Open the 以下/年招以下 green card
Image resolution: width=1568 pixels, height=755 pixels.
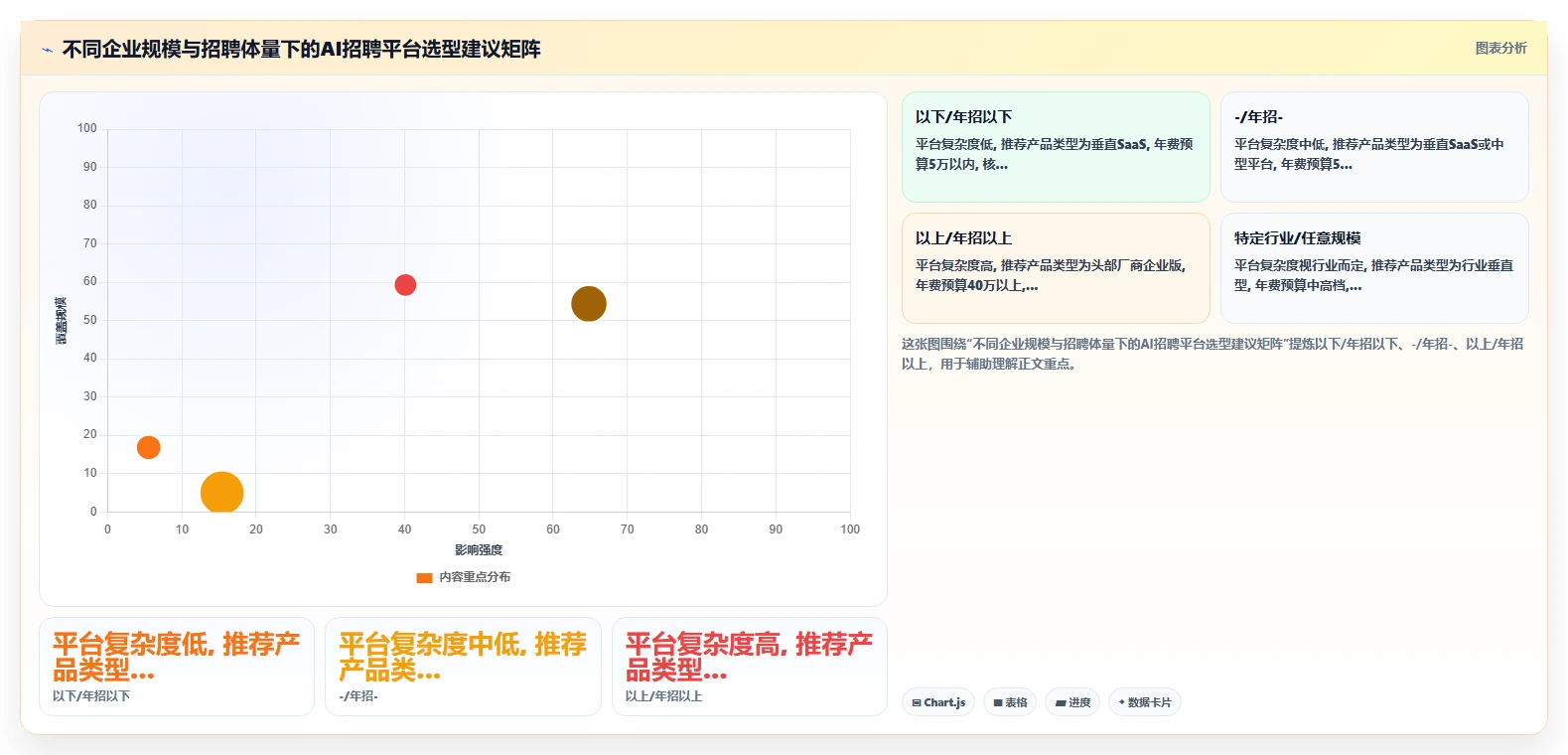(1056, 147)
